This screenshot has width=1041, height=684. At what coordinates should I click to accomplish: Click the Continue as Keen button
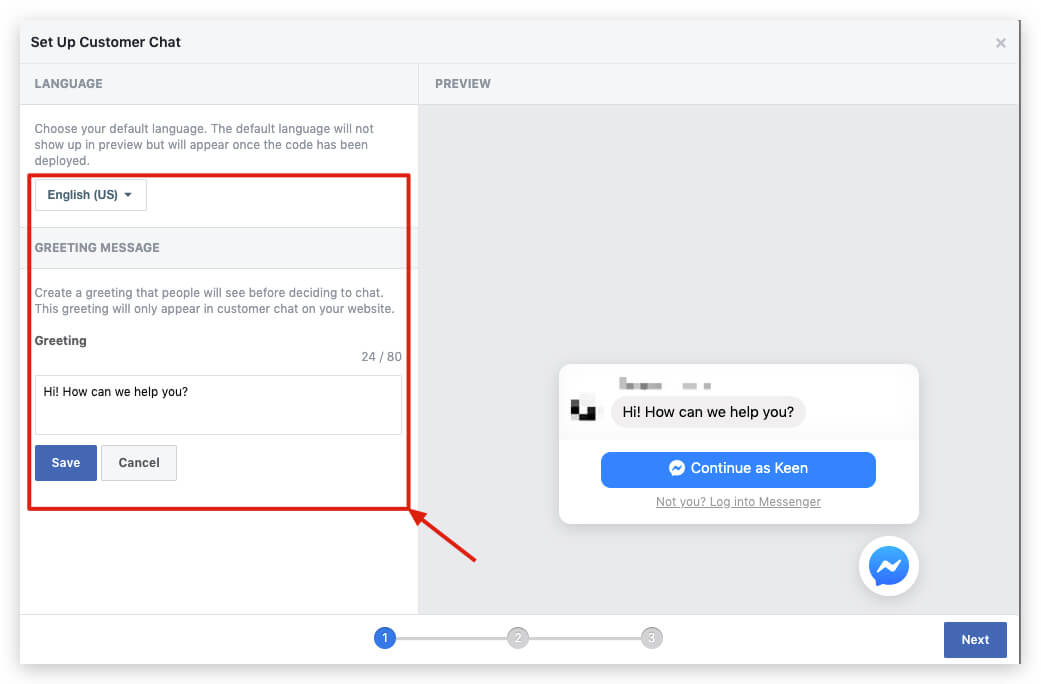pos(738,468)
